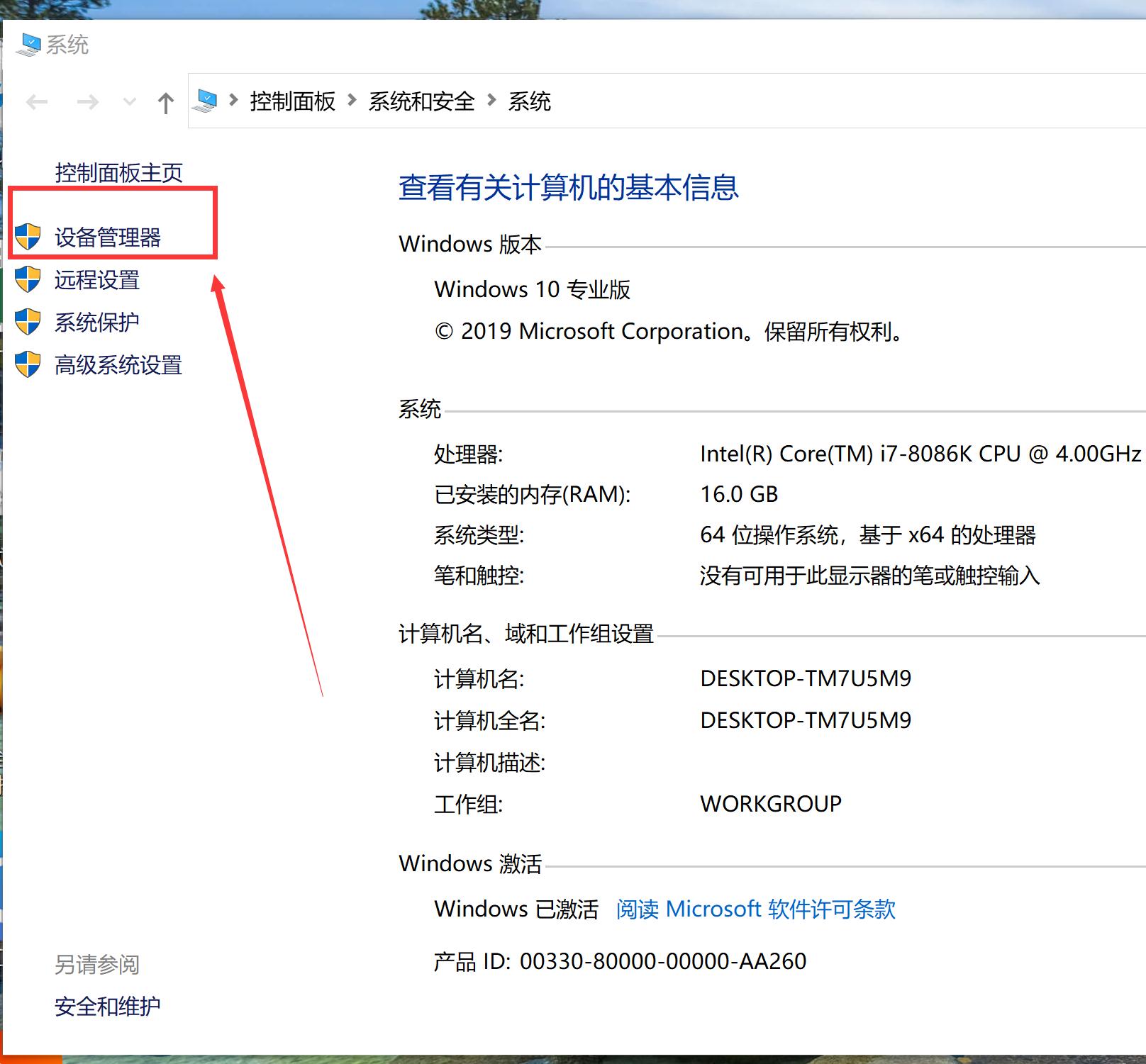Open 阅读 Microsoft 软件许可条款 link

point(756,909)
